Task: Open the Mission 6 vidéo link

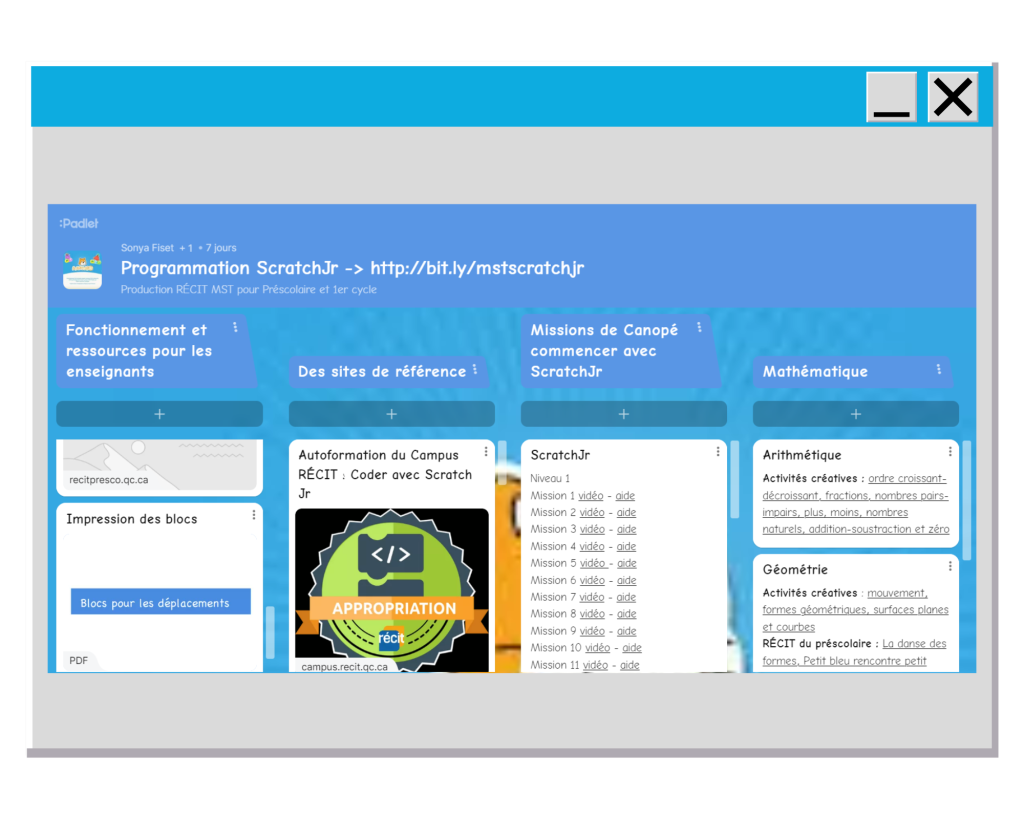Action: pyautogui.click(x=592, y=580)
